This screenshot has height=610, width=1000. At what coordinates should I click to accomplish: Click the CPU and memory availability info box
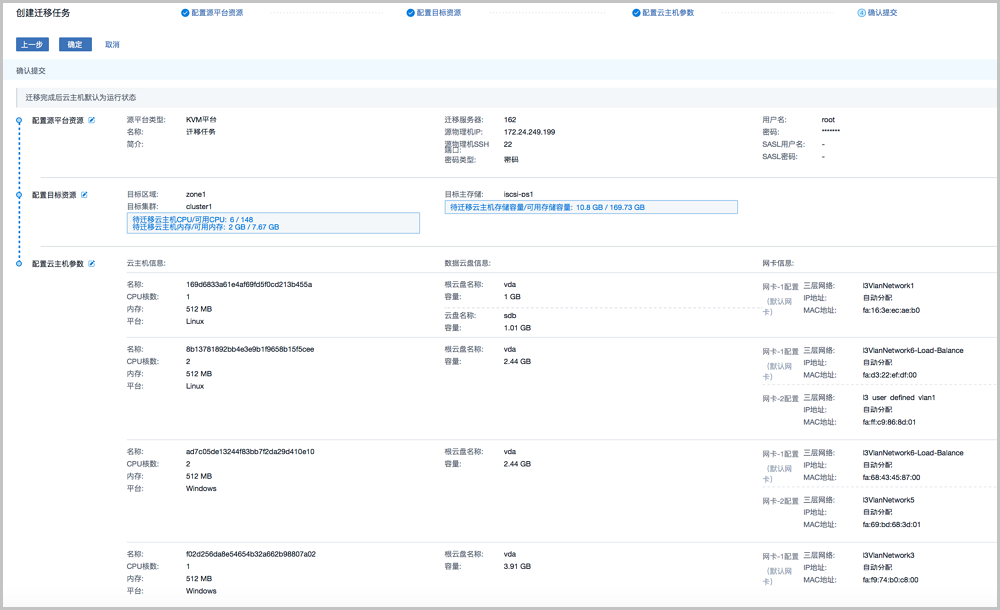[x=273, y=222]
